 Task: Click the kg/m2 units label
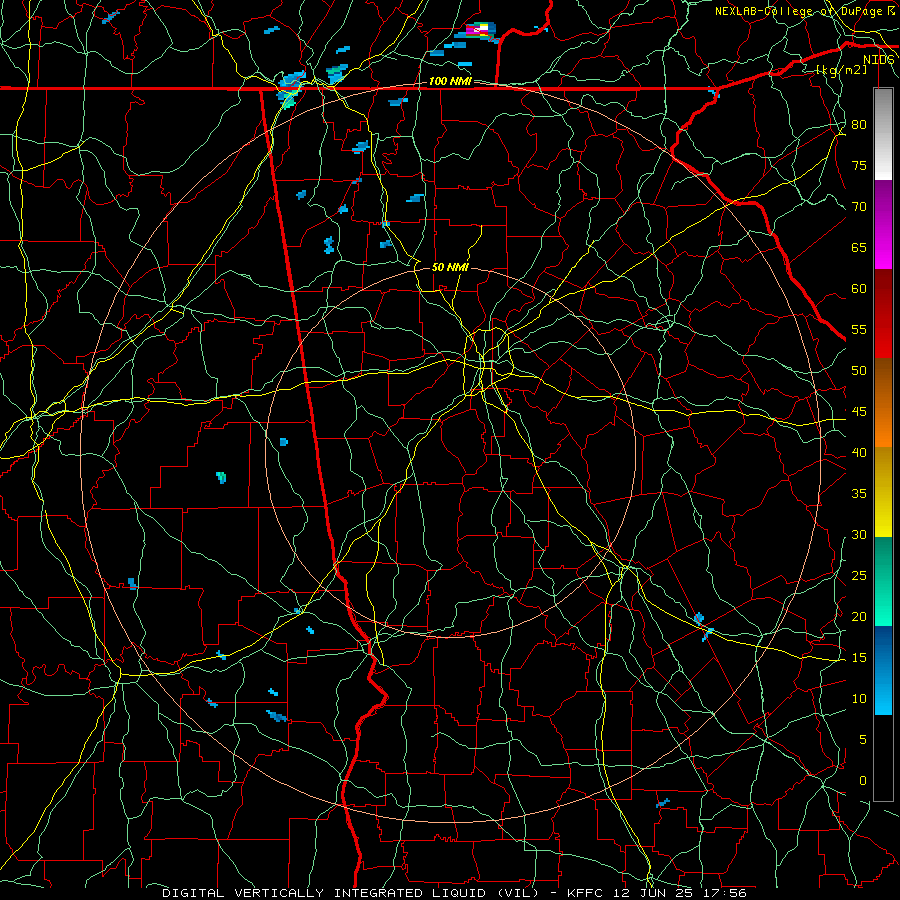point(841,70)
